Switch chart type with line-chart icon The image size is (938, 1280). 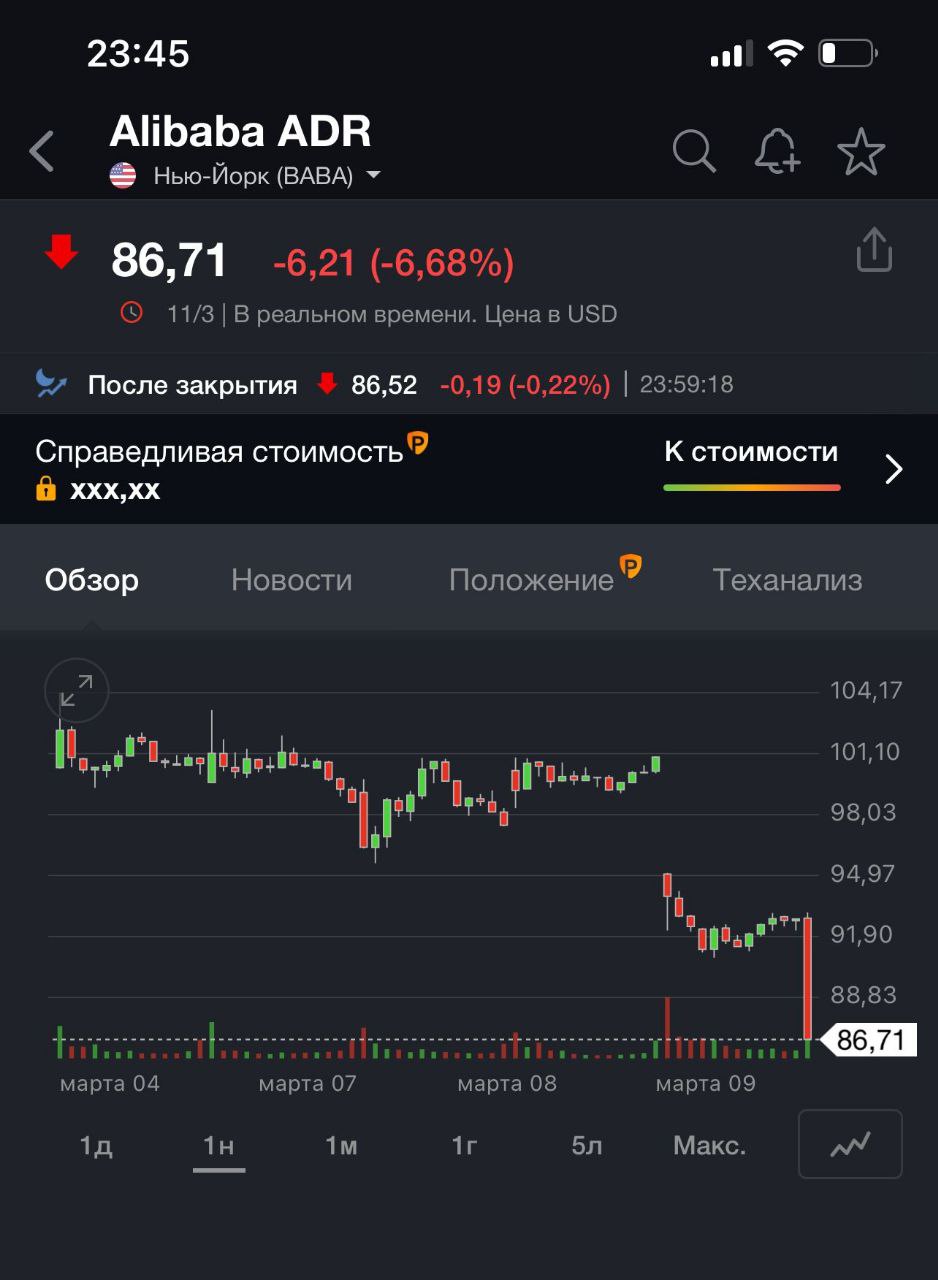point(850,1144)
